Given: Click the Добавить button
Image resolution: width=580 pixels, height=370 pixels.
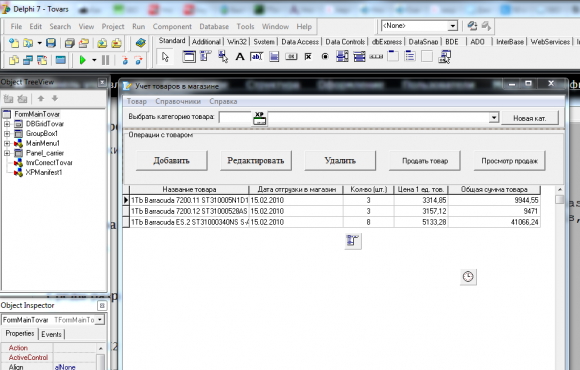Looking at the screenshot, I should (171, 161).
